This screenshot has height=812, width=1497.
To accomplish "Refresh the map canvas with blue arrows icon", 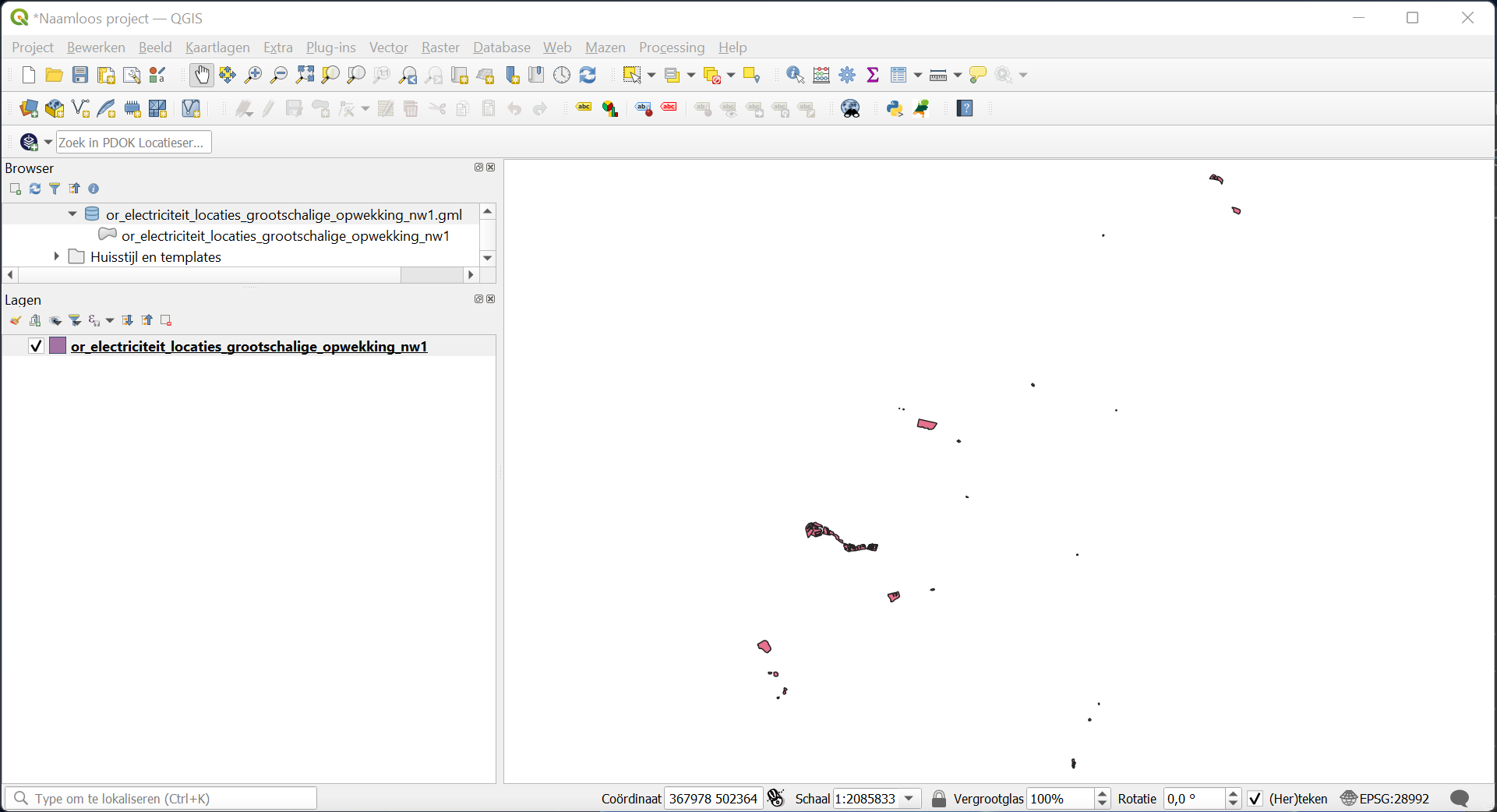I will click(588, 75).
